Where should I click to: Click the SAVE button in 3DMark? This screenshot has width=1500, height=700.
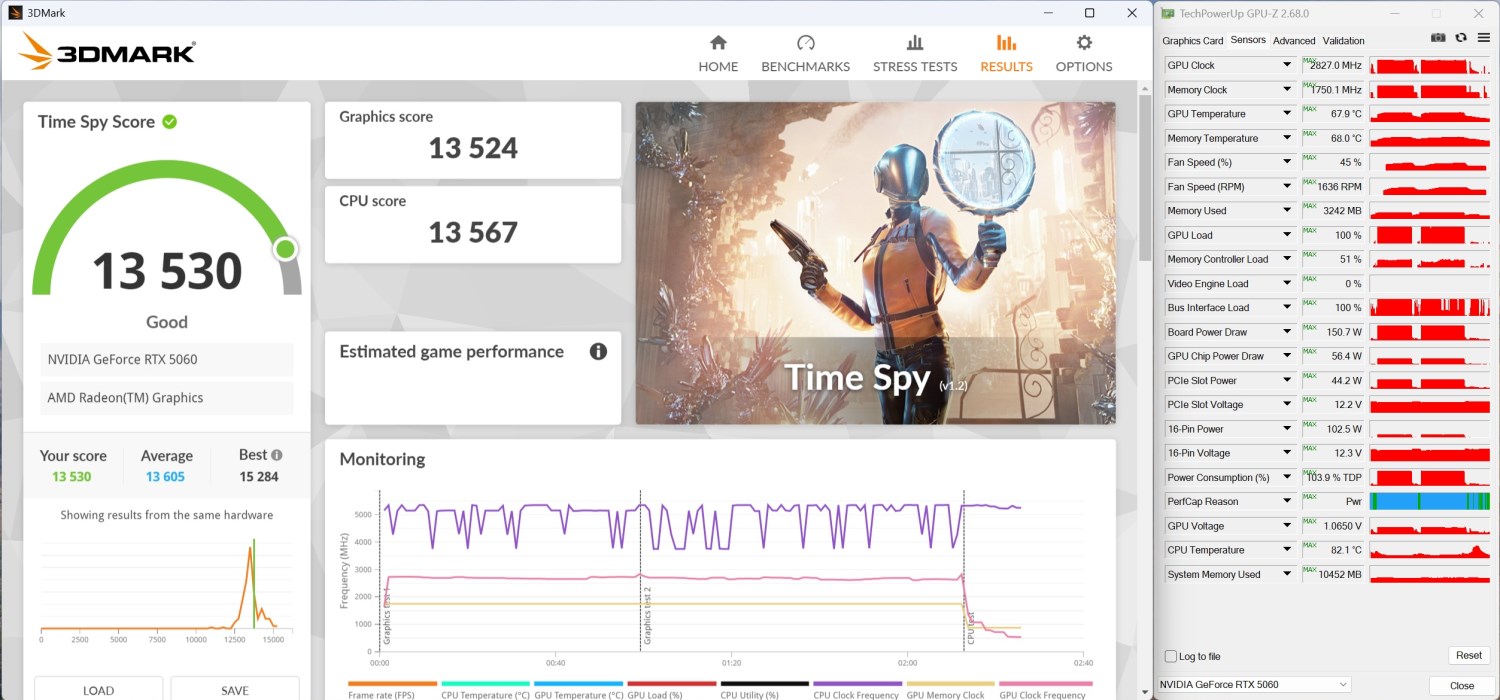tap(235, 689)
